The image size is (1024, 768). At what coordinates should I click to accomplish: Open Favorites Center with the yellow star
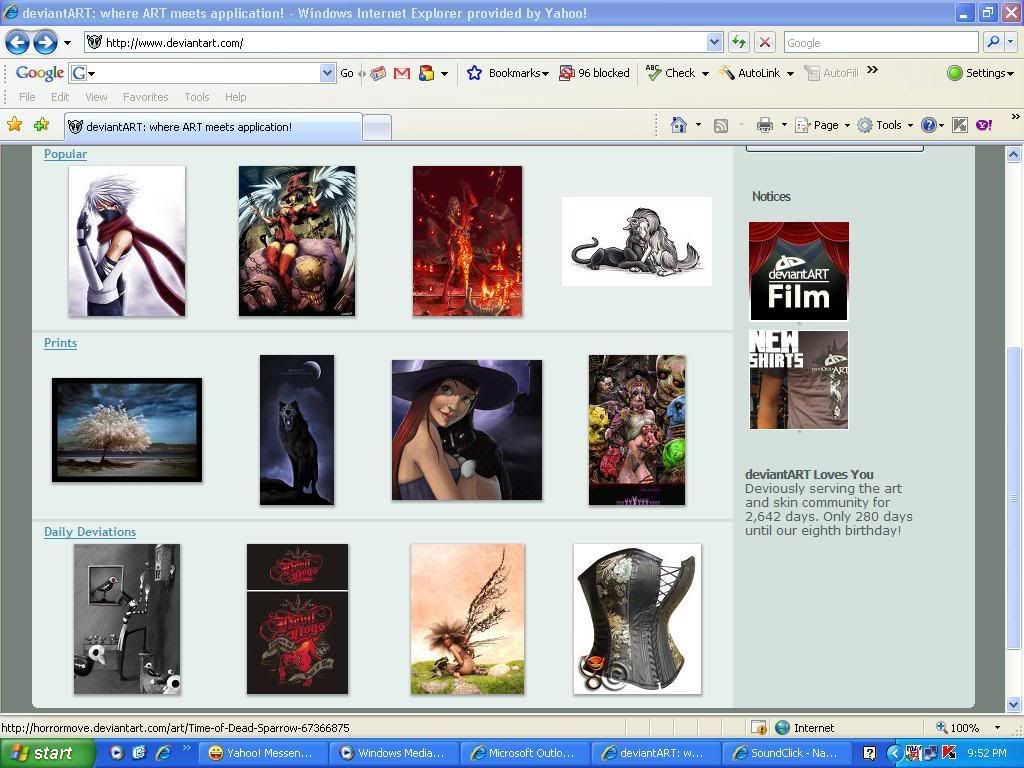(x=14, y=124)
